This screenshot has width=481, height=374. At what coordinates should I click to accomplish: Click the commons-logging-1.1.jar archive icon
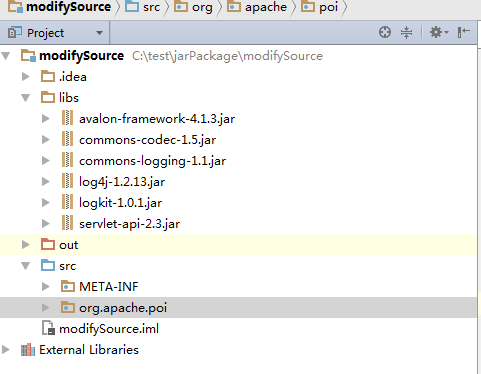(x=67, y=160)
